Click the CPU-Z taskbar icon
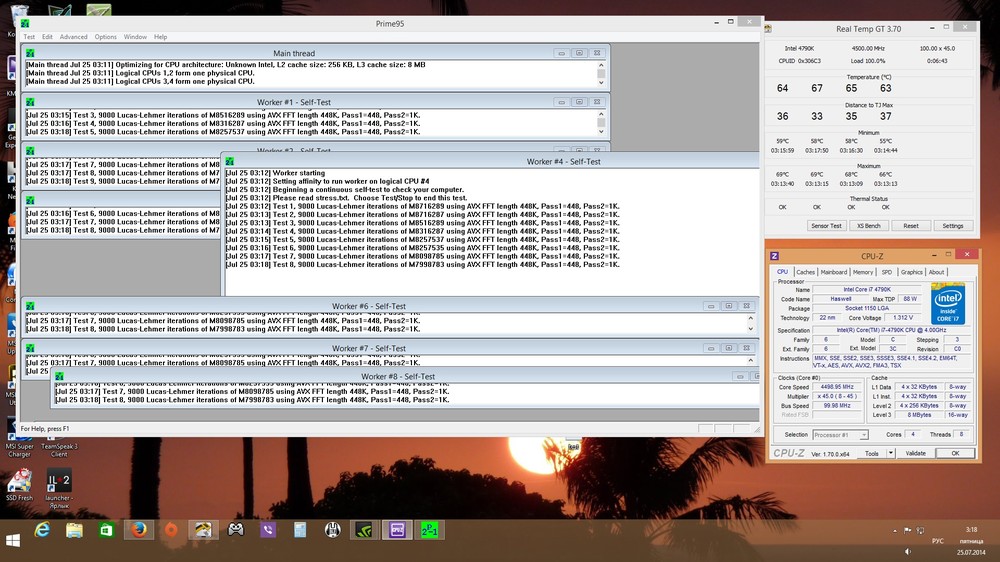The width and height of the screenshot is (1000, 562). (396, 529)
